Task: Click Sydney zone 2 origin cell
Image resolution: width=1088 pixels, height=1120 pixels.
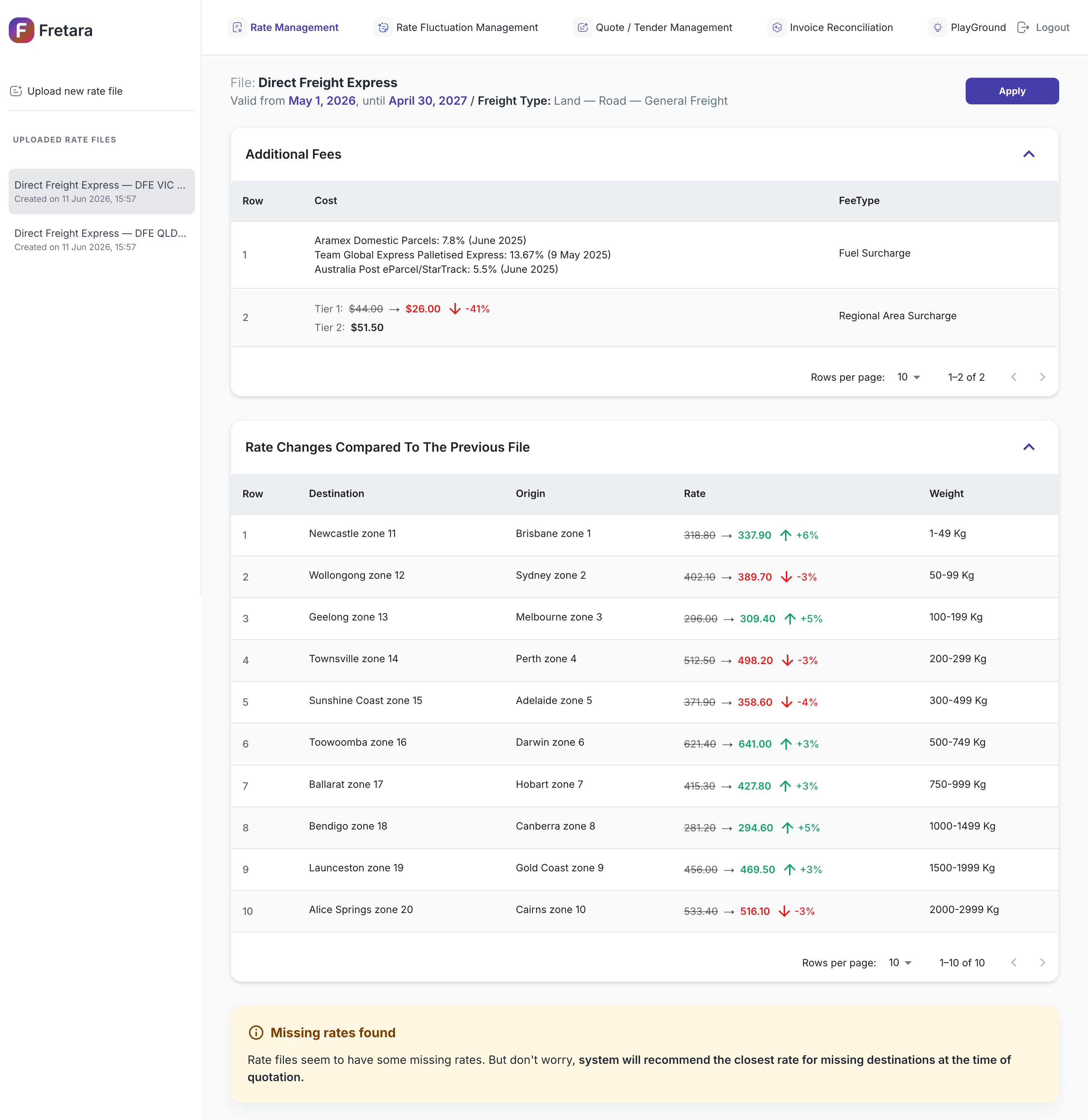Action: coord(551,575)
